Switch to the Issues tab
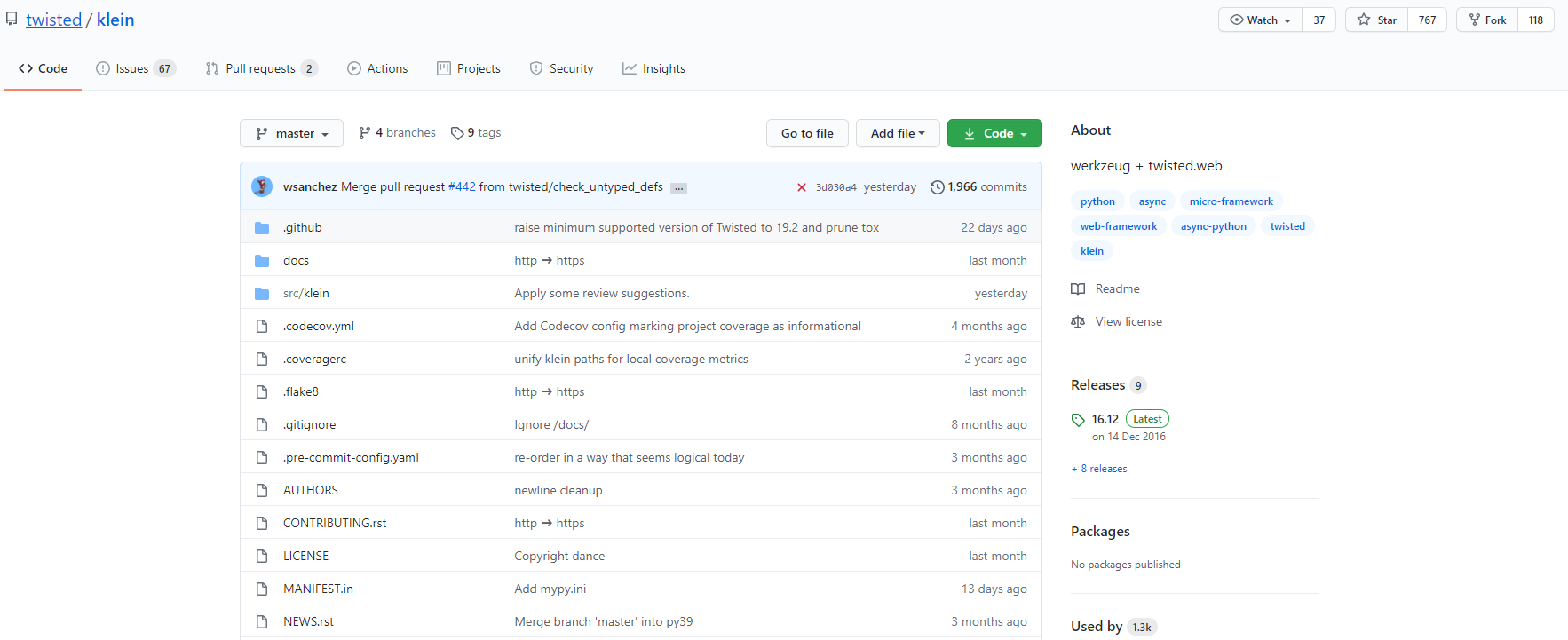The height and width of the screenshot is (640, 1568). [136, 68]
